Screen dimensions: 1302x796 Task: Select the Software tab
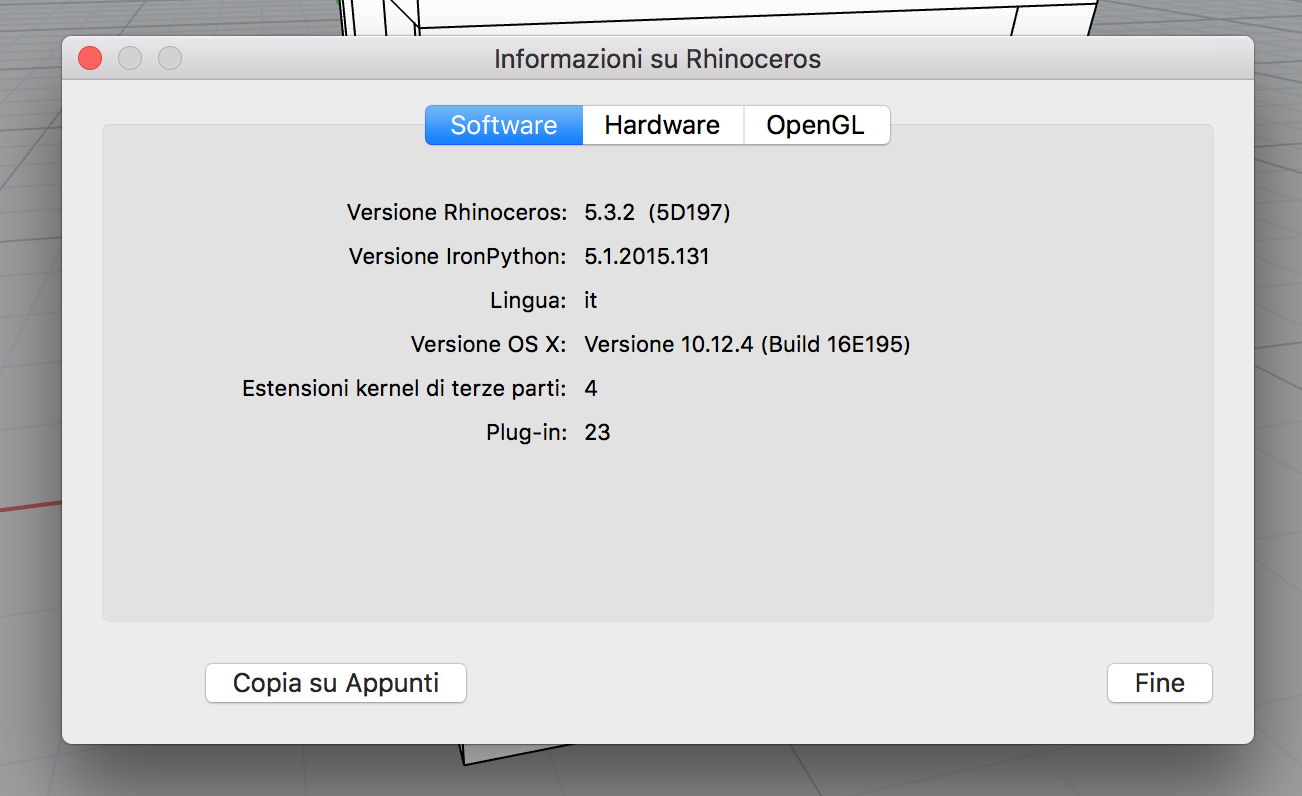pyautogui.click(x=504, y=125)
